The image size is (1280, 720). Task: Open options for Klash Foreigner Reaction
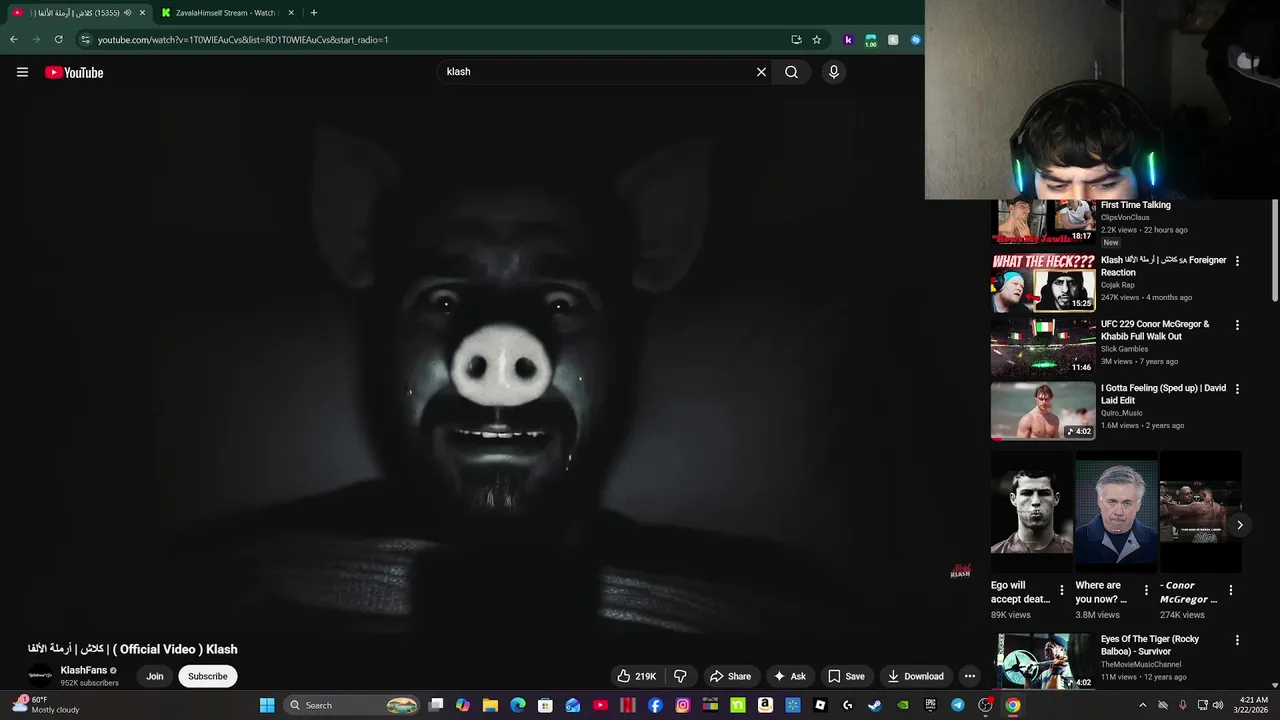coord(1237,261)
